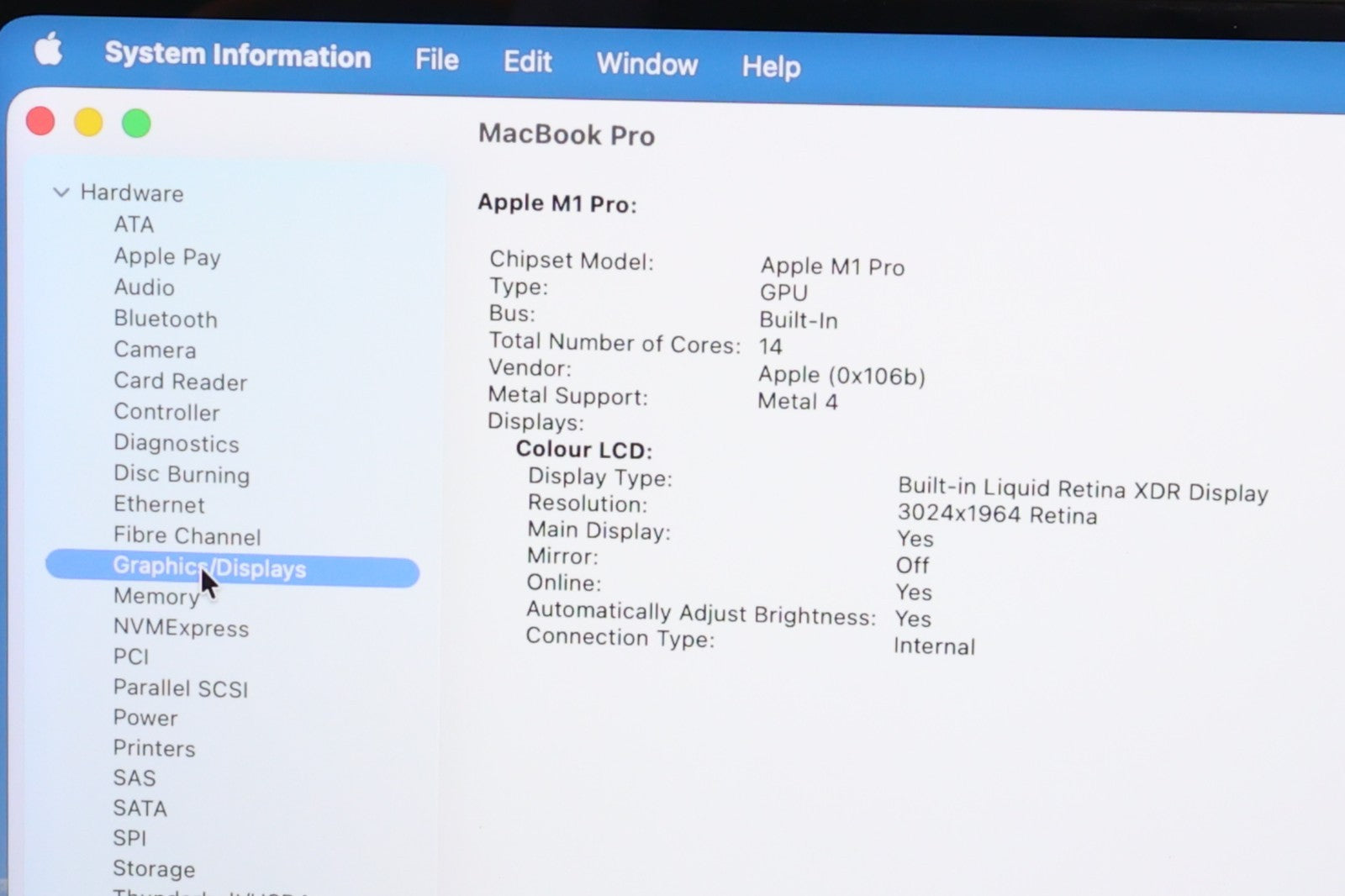Show Memory hardware details
Image resolution: width=1345 pixels, height=896 pixels.
click(156, 597)
